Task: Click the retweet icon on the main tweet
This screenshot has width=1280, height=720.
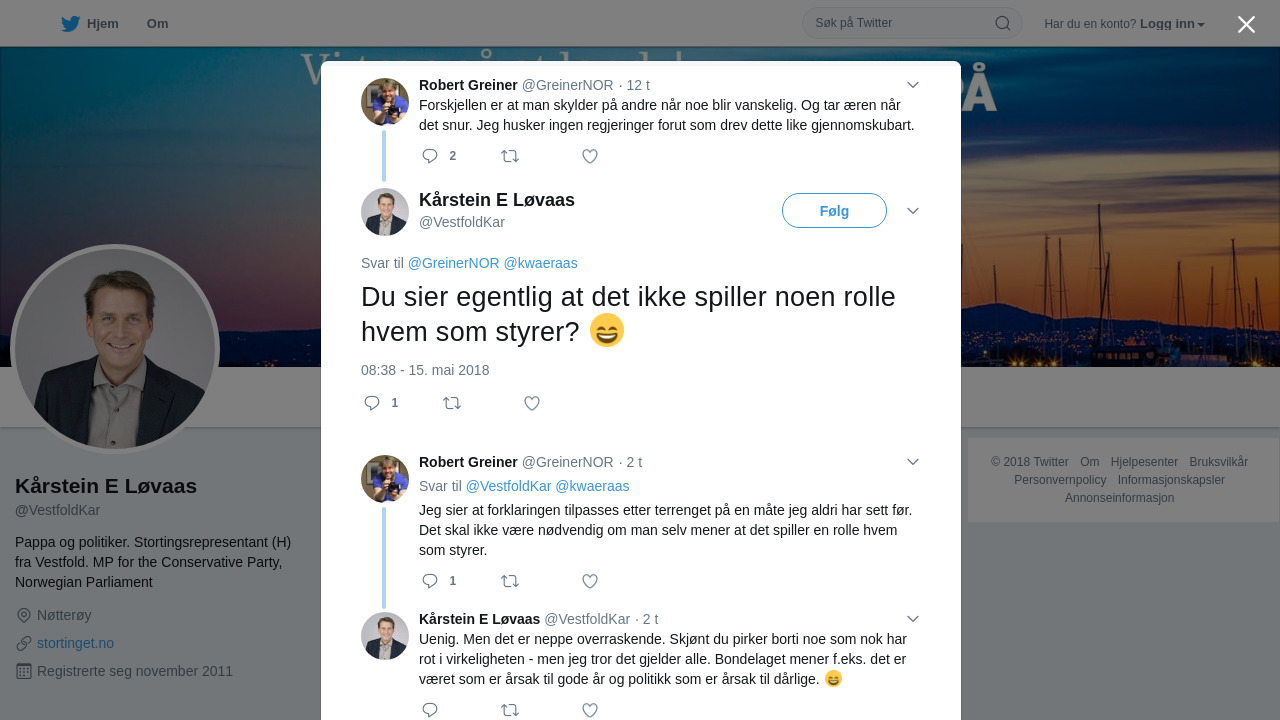Action: pyautogui.click(x=452, y=403)
